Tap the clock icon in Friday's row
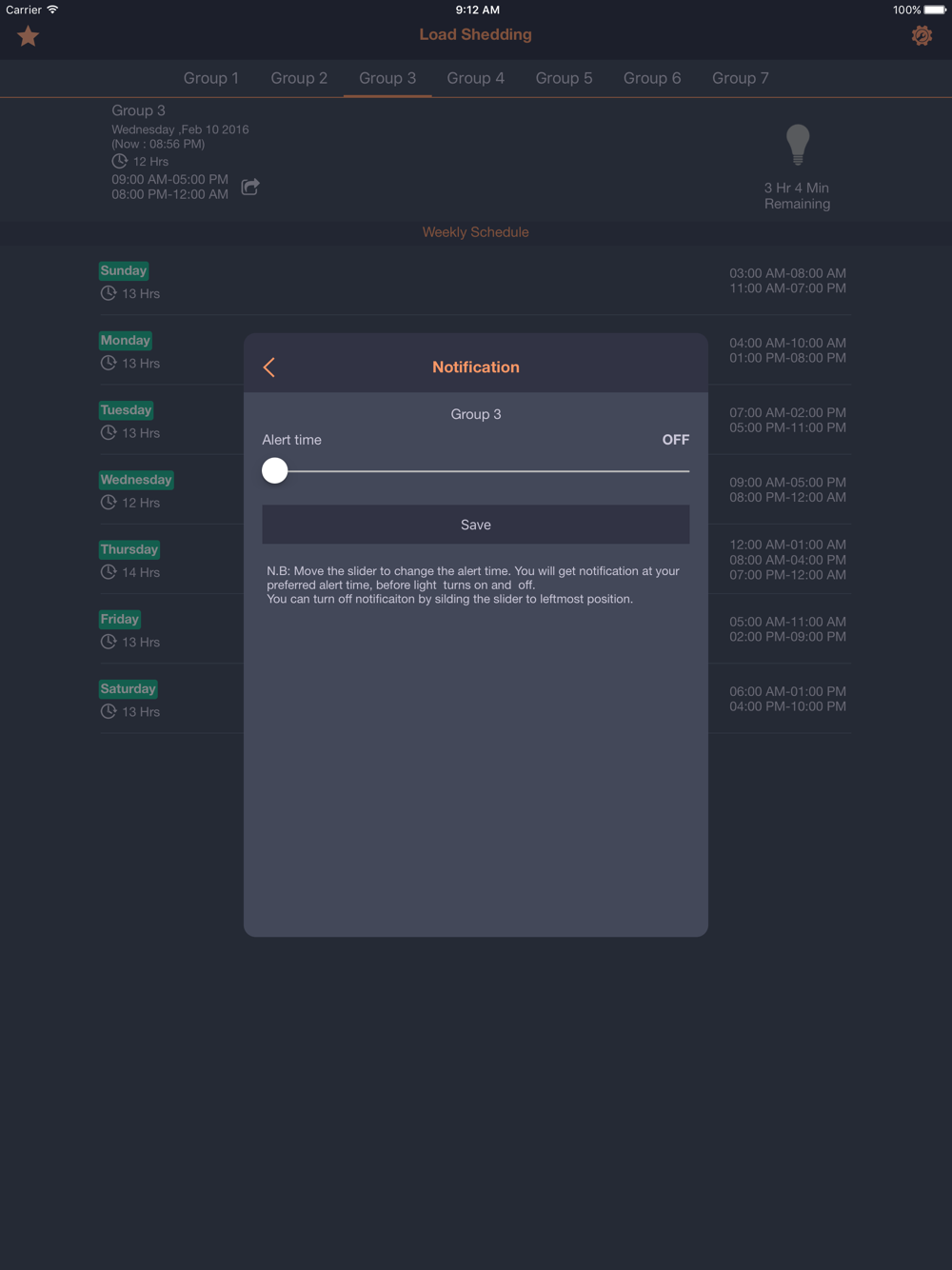Viewport: 952px width, 1270px height. 109,642
